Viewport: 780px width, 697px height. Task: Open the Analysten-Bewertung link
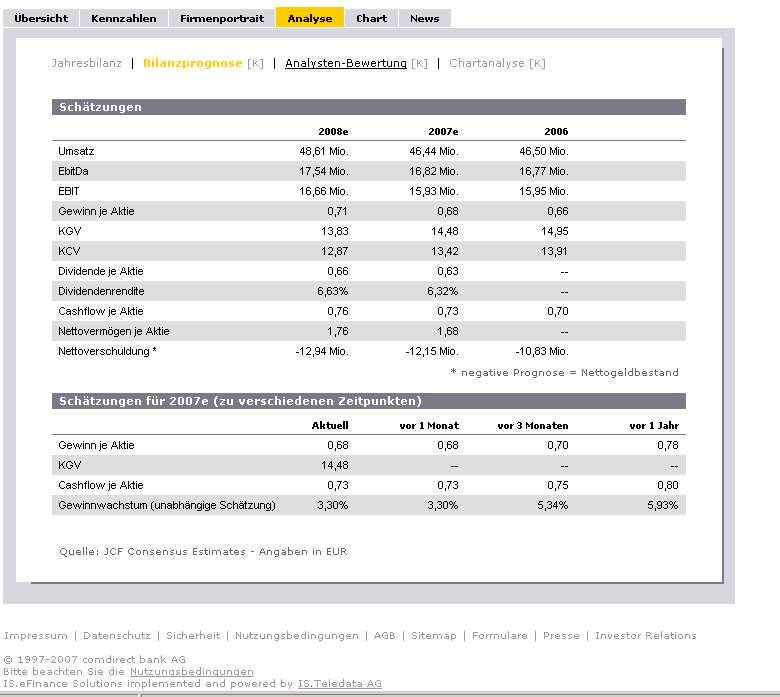(345, 63)
